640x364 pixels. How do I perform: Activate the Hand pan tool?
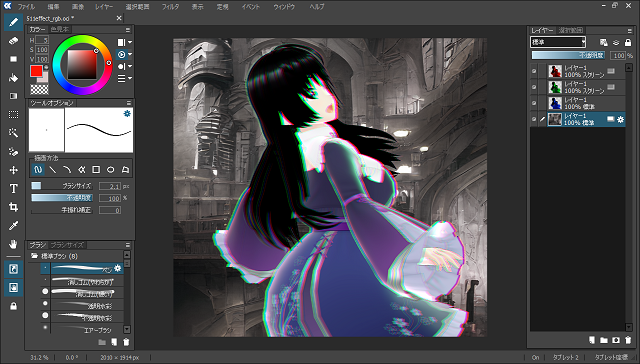[13, 244]
